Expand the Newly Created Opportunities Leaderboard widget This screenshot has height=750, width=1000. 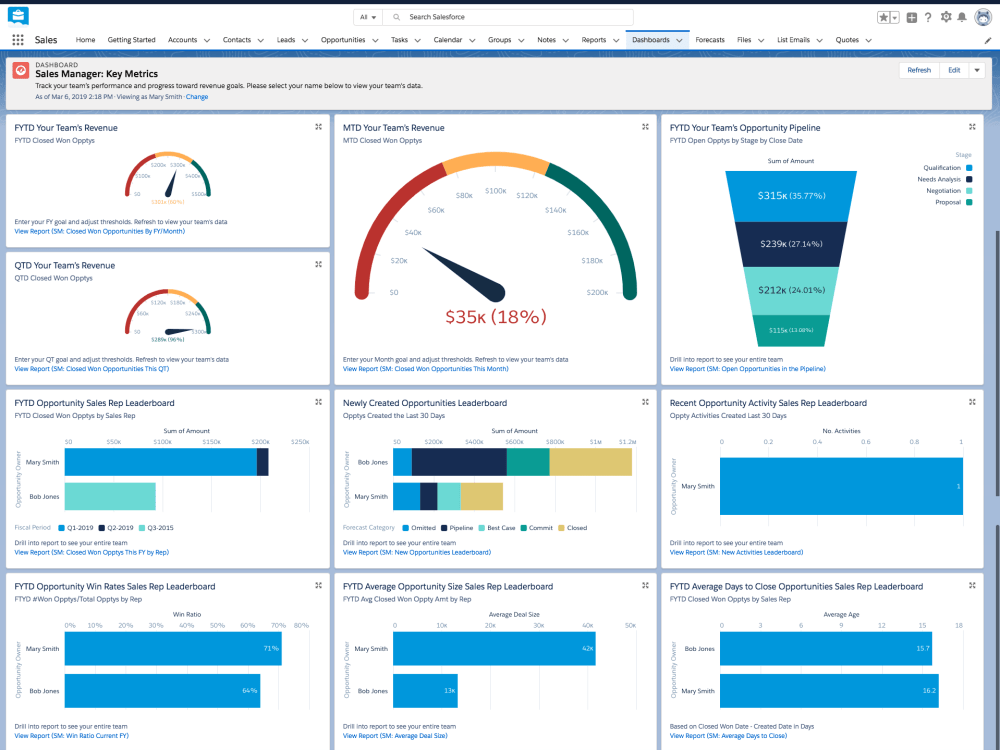(645, 402)
